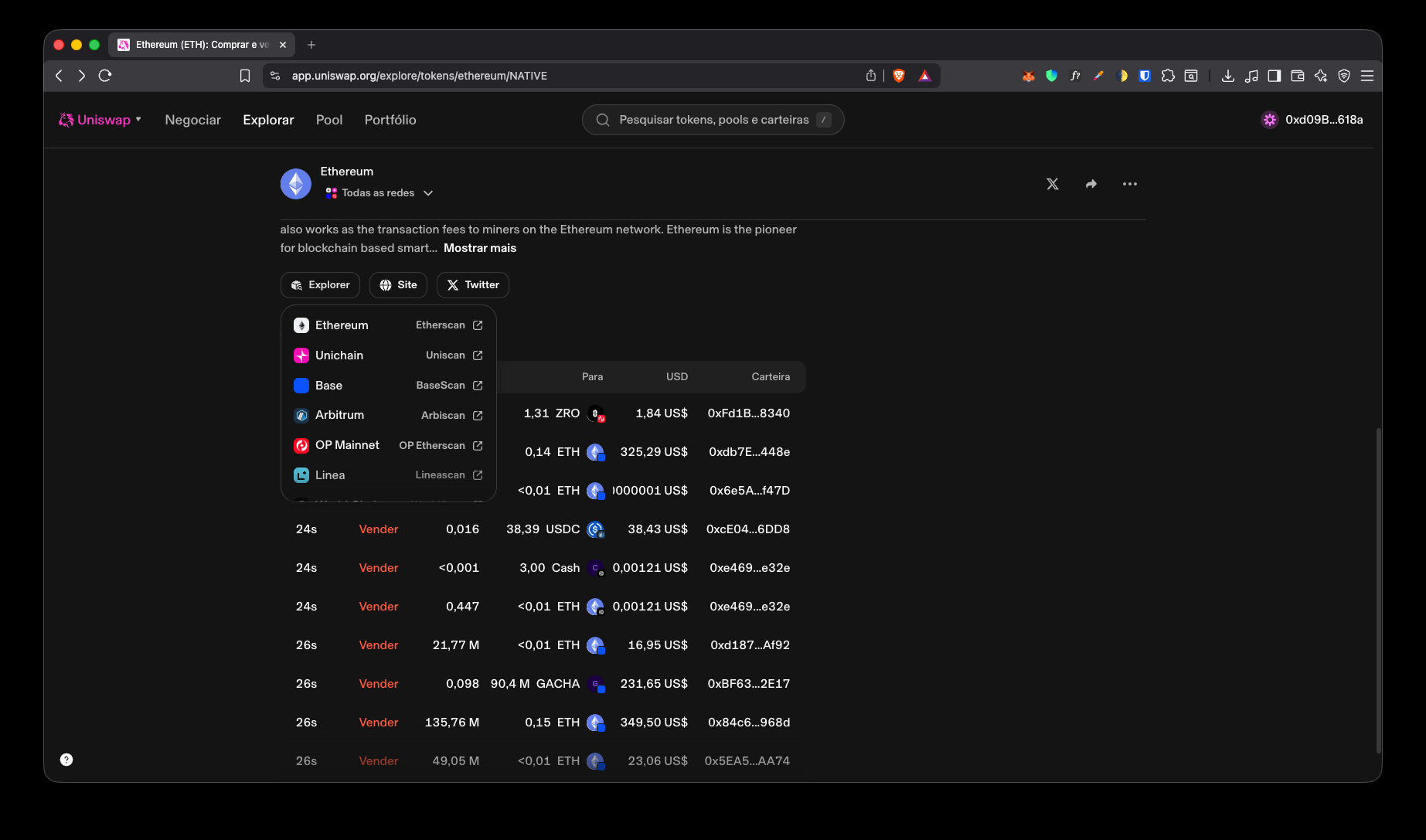The image size is (1426, 840).
Task: Click the 90,4 M GACHA amount cell
Action: tap(547, 684)
